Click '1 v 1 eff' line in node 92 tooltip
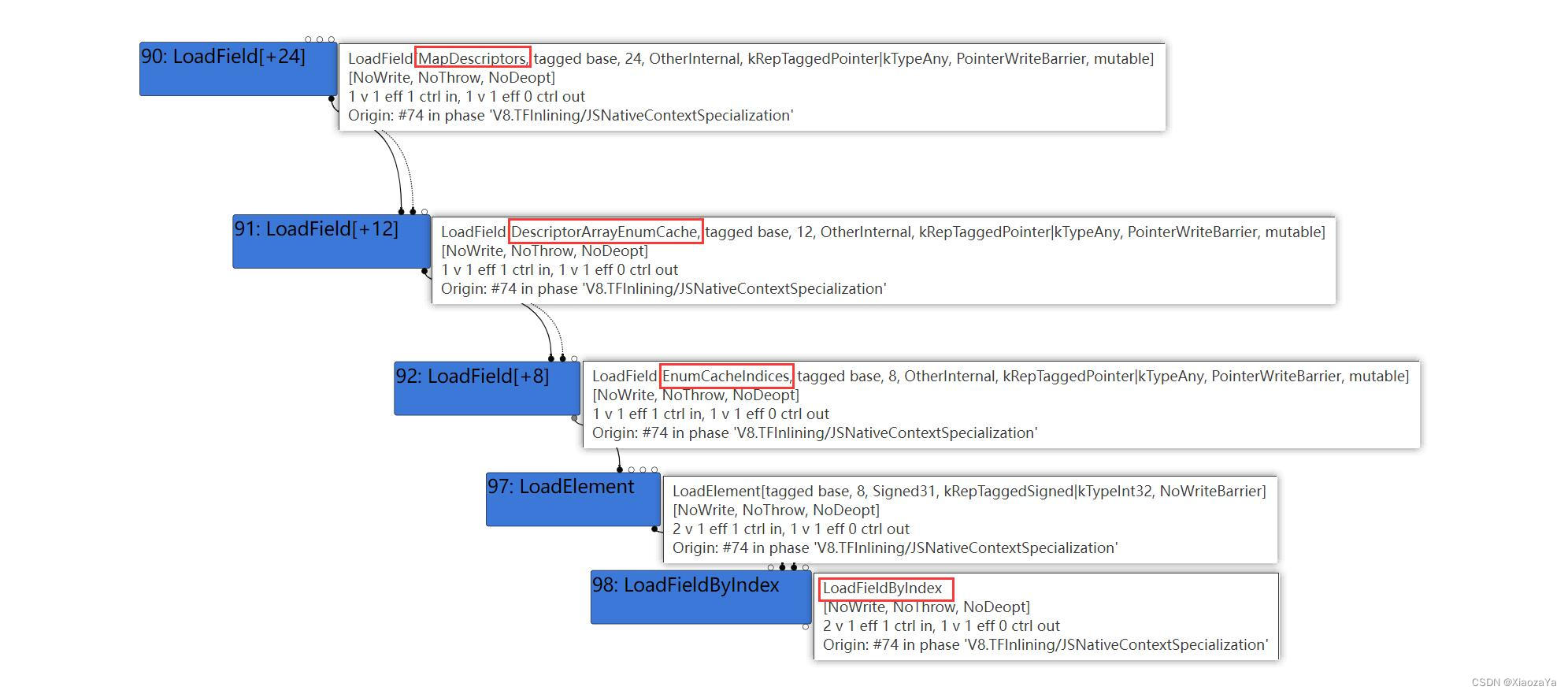Screen dimensions: 1568x694 point(710,414)
